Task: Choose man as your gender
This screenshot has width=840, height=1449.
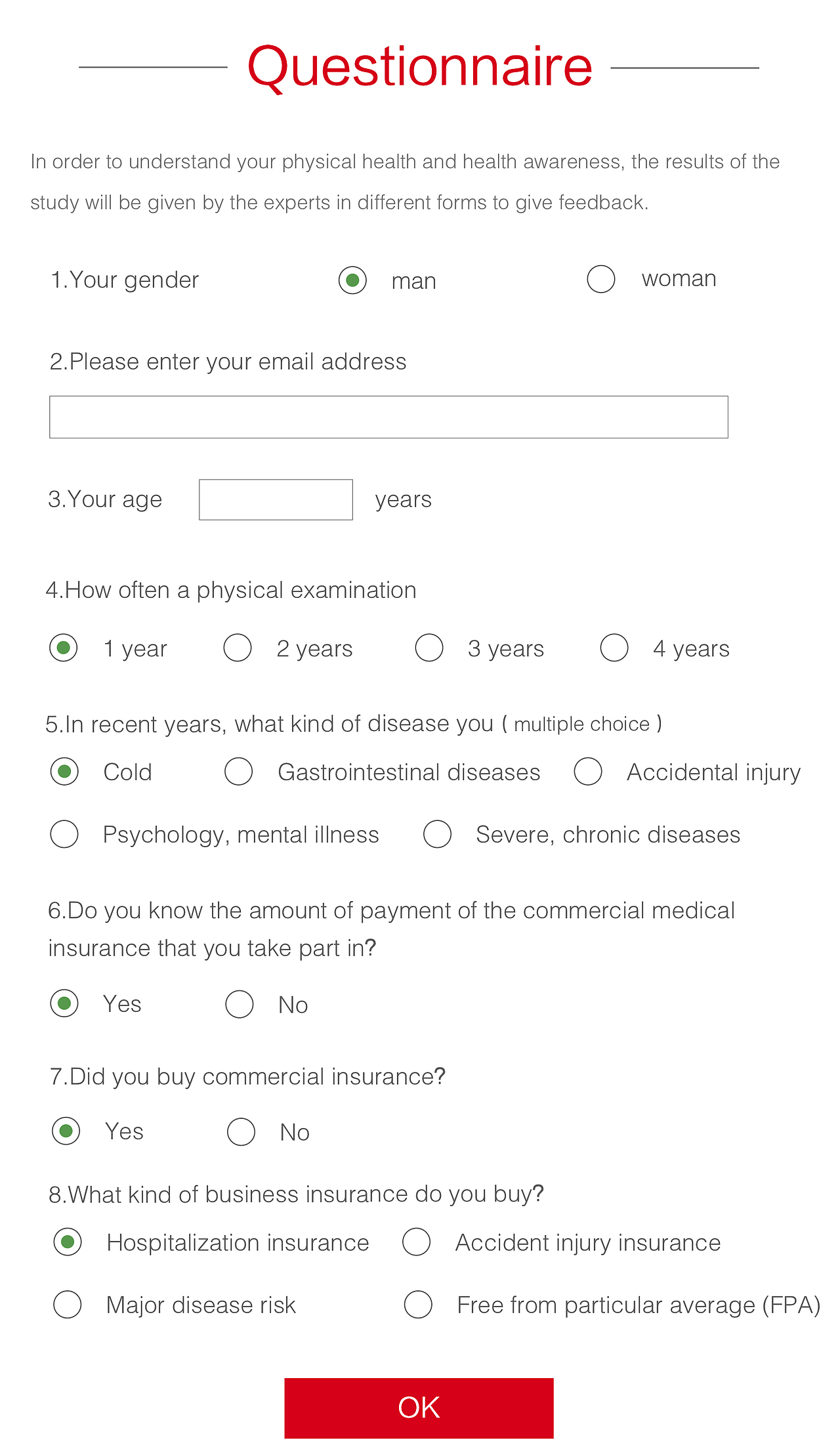Action: point(352,281)
